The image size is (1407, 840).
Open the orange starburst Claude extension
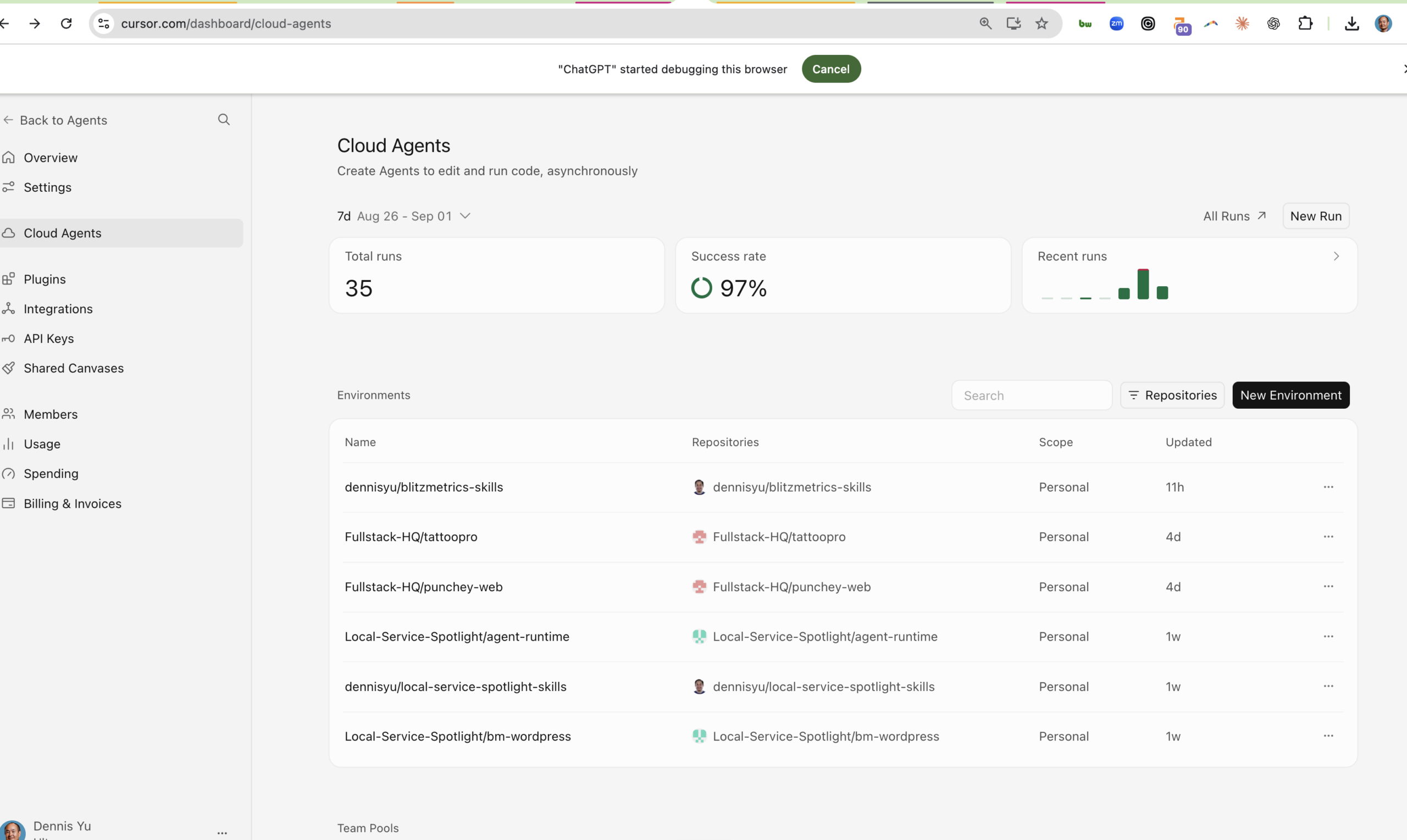tap(1242, 23)
